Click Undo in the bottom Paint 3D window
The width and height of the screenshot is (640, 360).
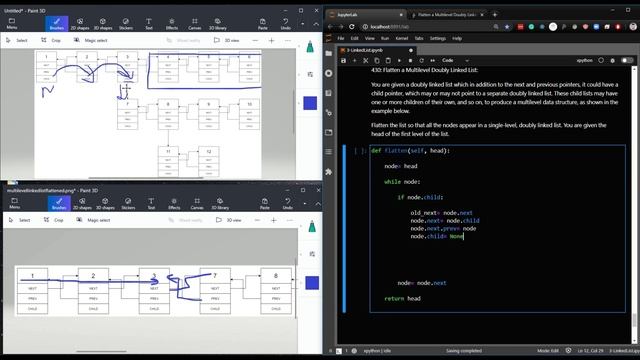(x=288, y=203)
